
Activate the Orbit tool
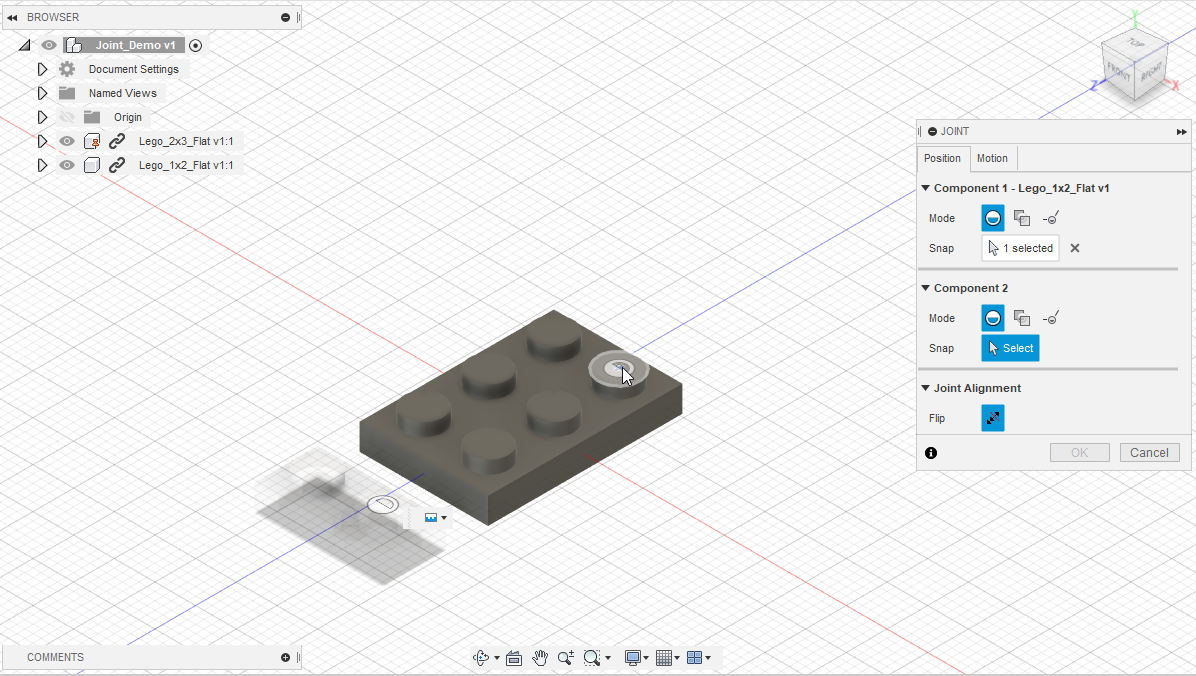point(483,657)
